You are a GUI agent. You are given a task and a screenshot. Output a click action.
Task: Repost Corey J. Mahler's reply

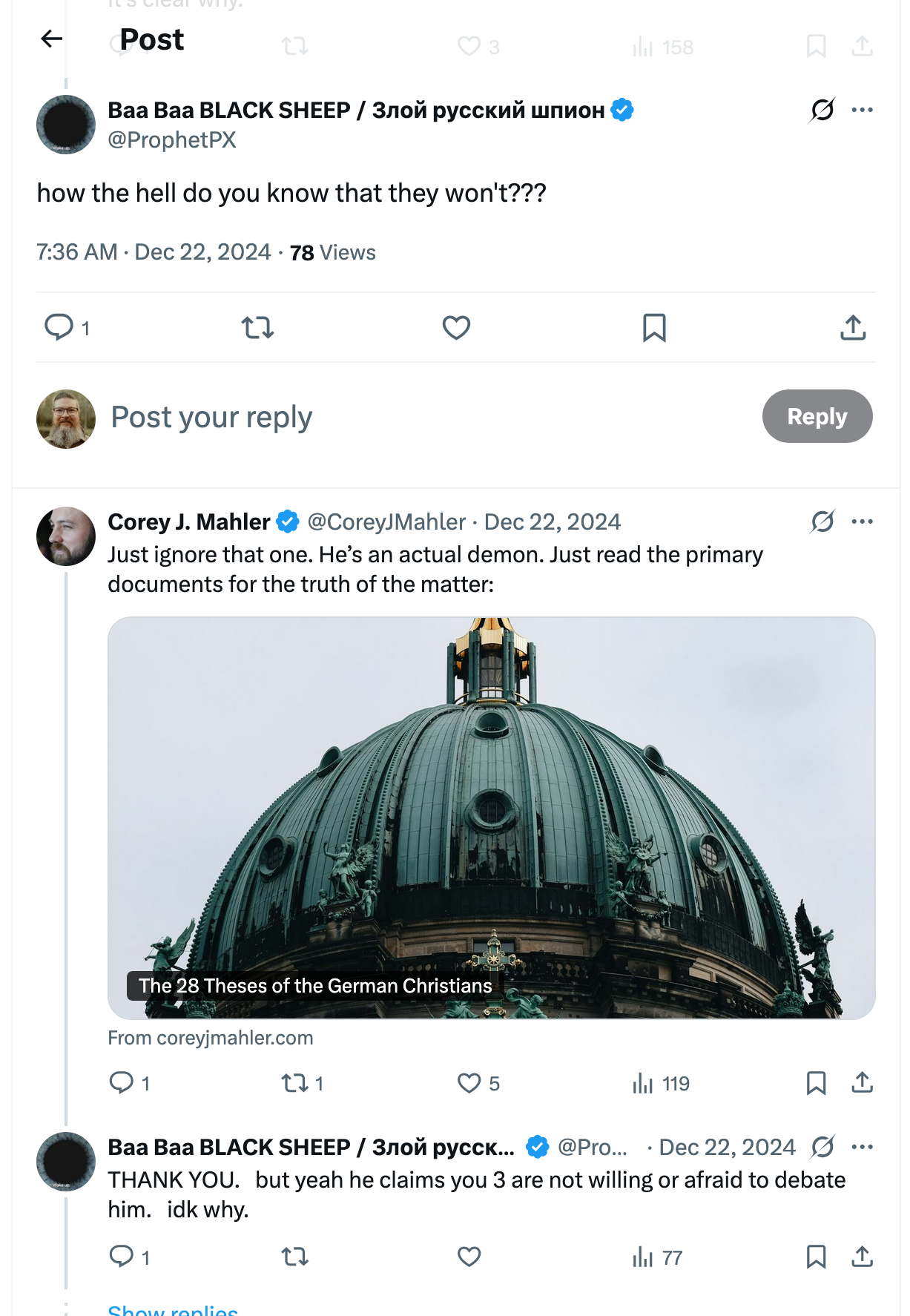(x=295, y=1083)
